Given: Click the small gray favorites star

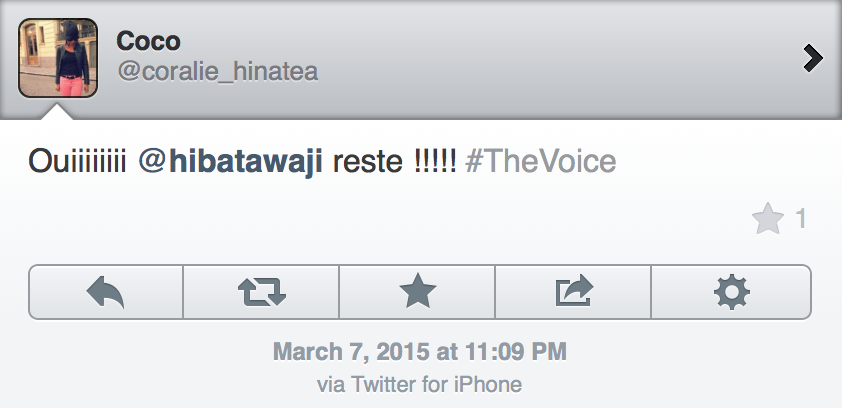Looking at the screenshot, I should (767, 220).
